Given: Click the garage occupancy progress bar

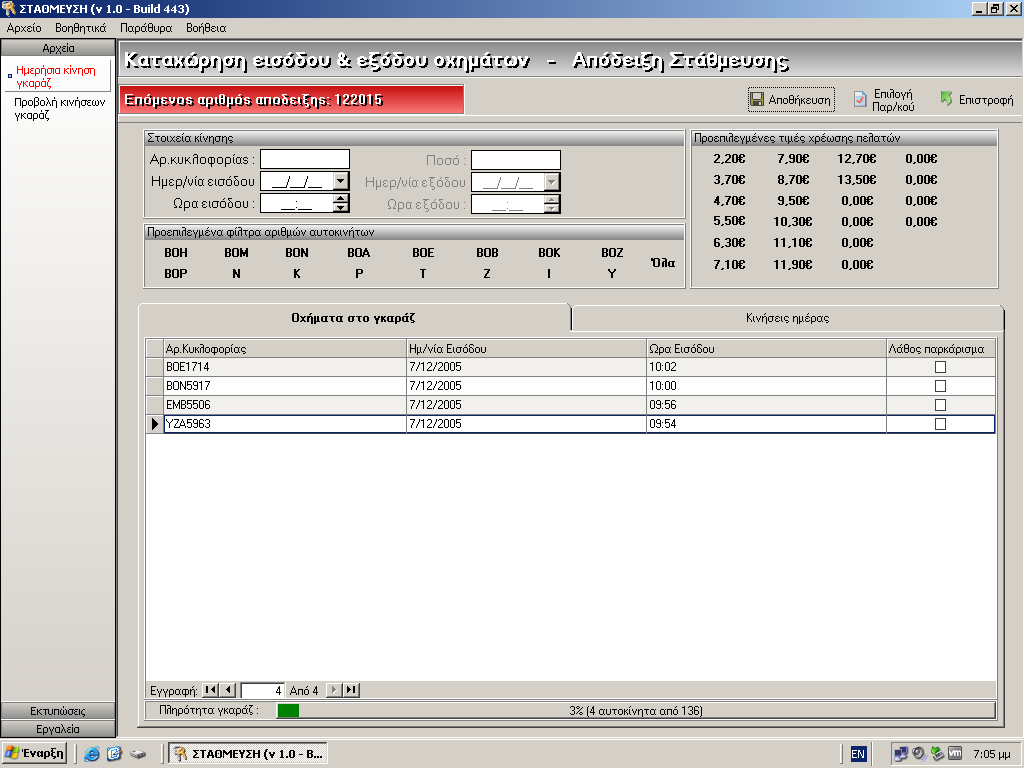Looking at the screenshot, I should click(636, 711).
